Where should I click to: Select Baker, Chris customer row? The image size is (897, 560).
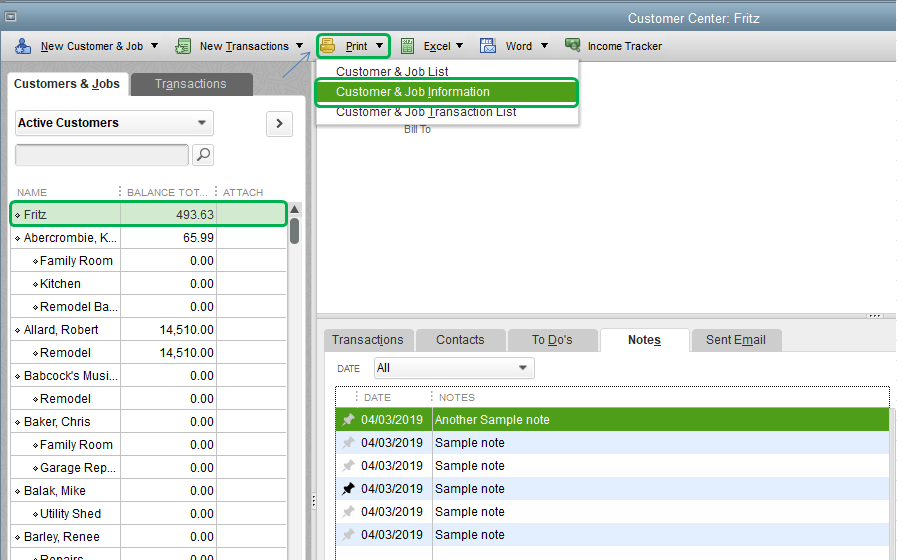(149, 422)
